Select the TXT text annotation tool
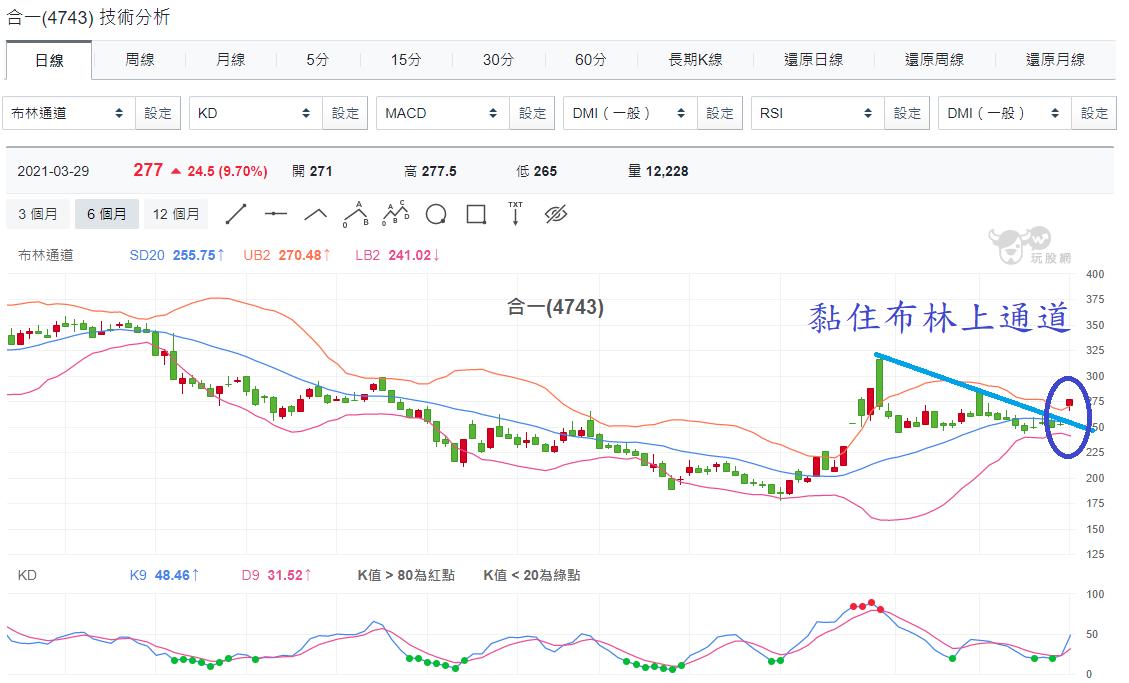The height and width of the screenshot is (683, 1129). point(516,214)
